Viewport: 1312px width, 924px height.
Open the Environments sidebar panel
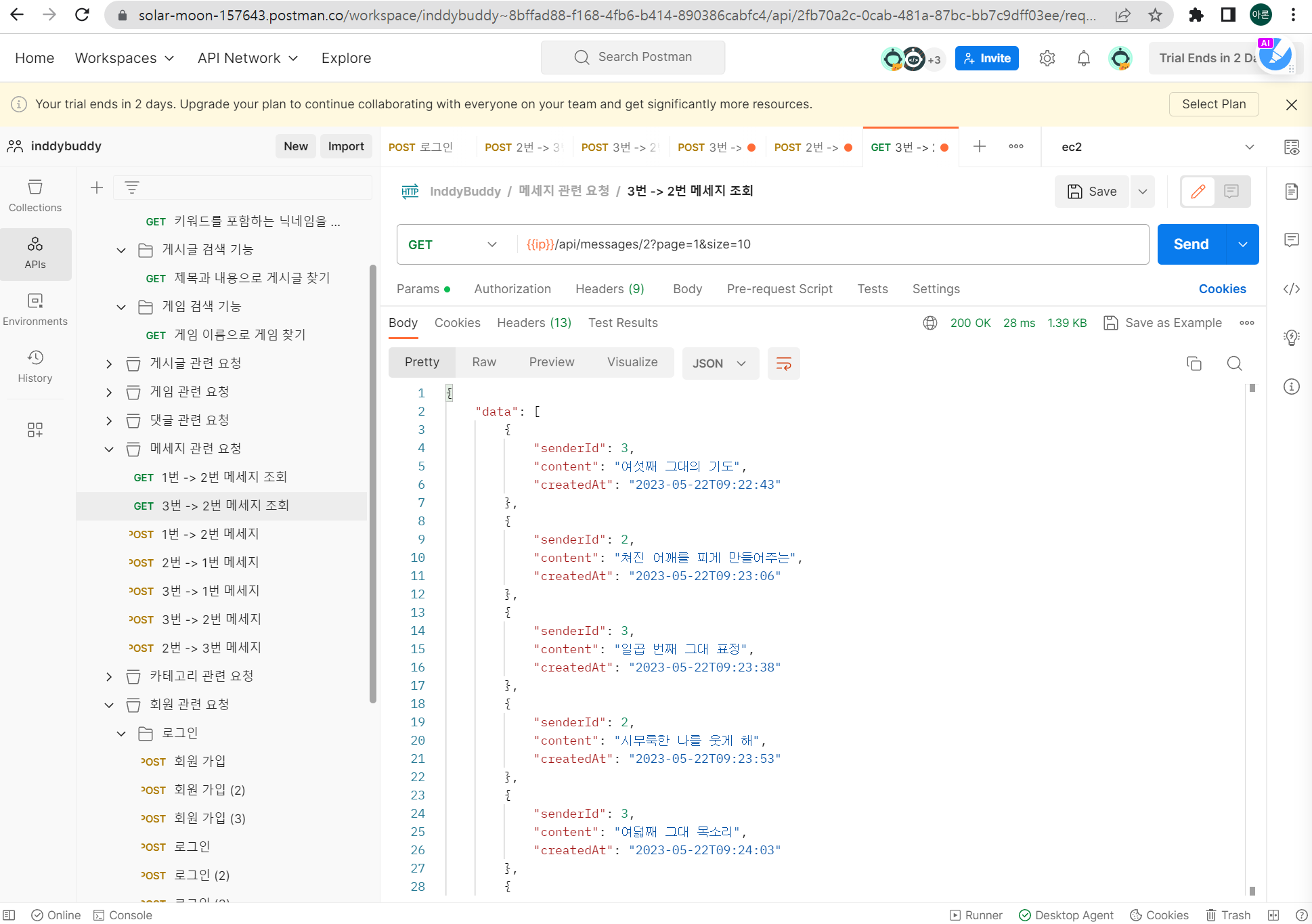click(35, 309)
